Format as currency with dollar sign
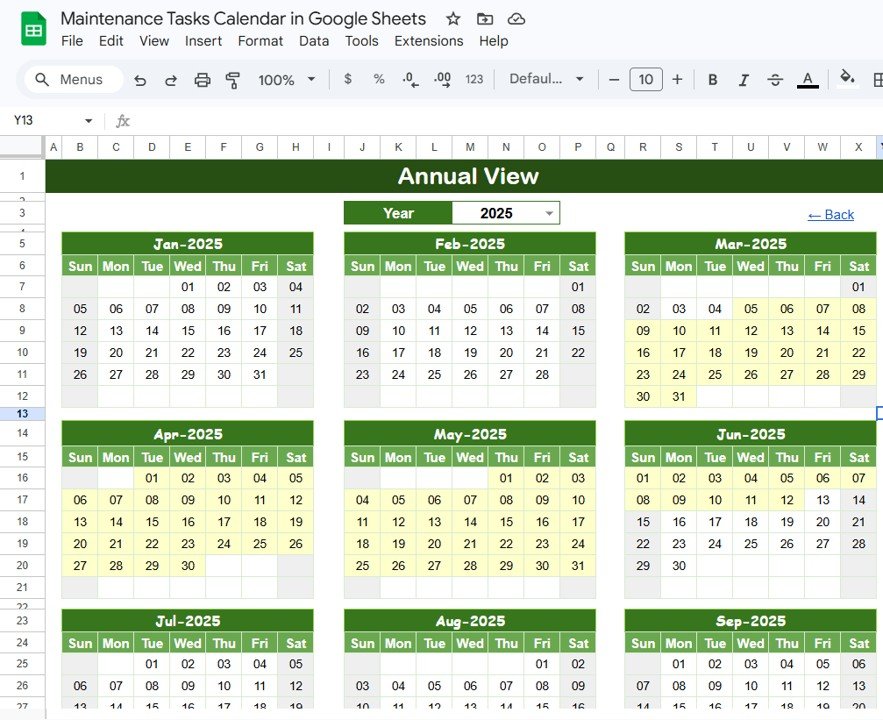 click(x=347, y=79)
